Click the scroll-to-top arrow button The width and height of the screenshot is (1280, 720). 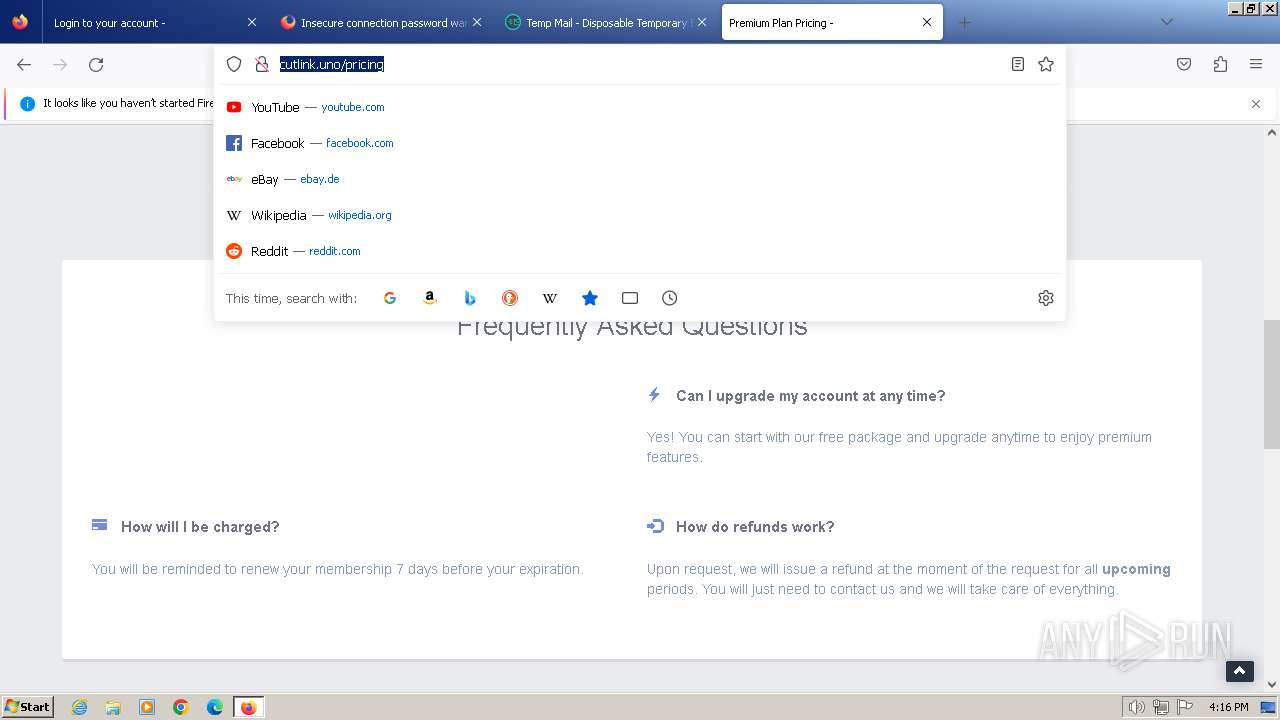click(x=1240, y=671)
